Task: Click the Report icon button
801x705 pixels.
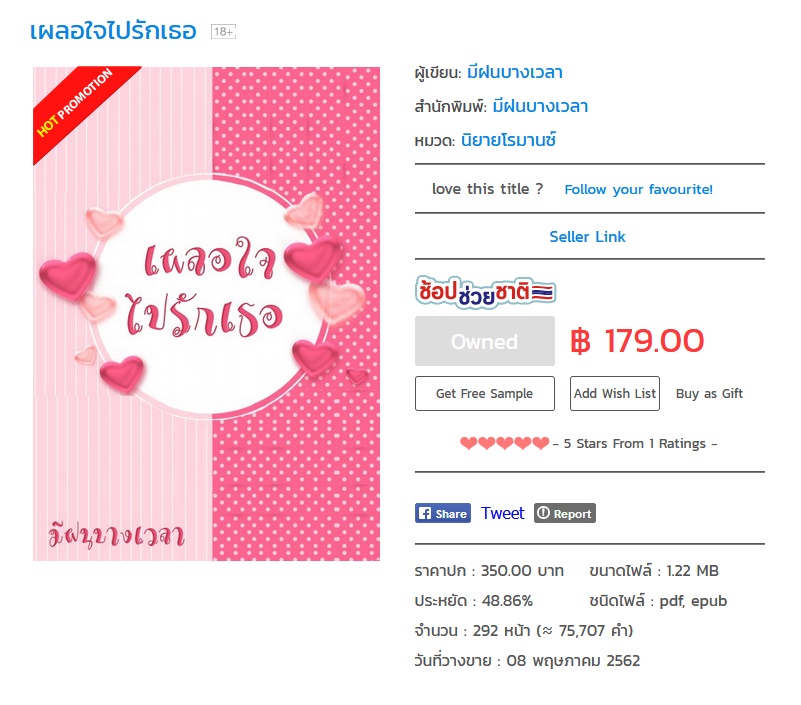Action: coord(564,513)
